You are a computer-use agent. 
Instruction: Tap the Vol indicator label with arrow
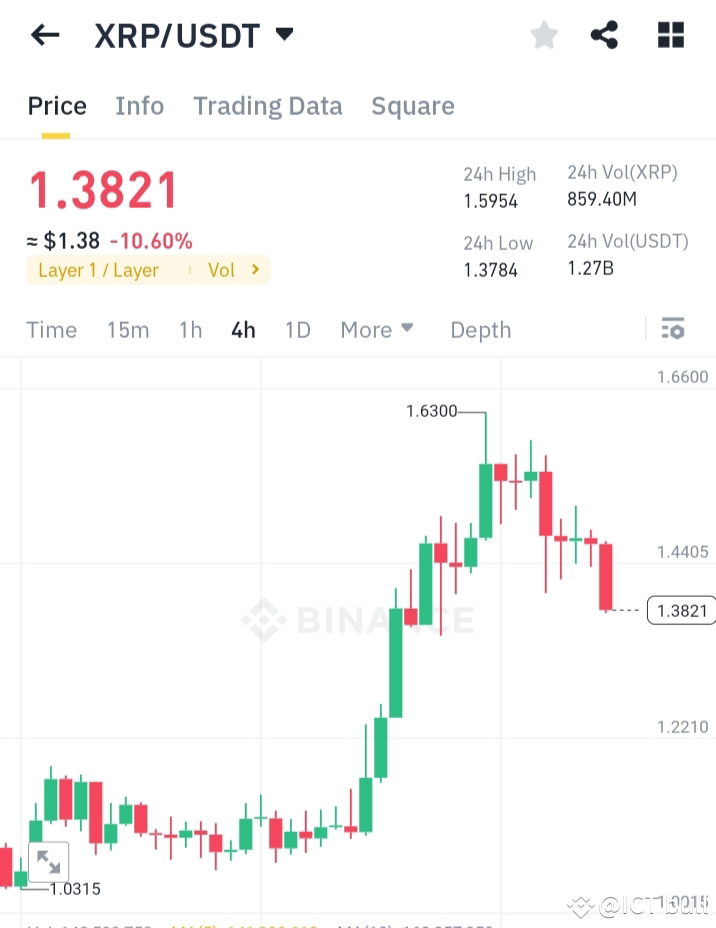pos(230,270)
